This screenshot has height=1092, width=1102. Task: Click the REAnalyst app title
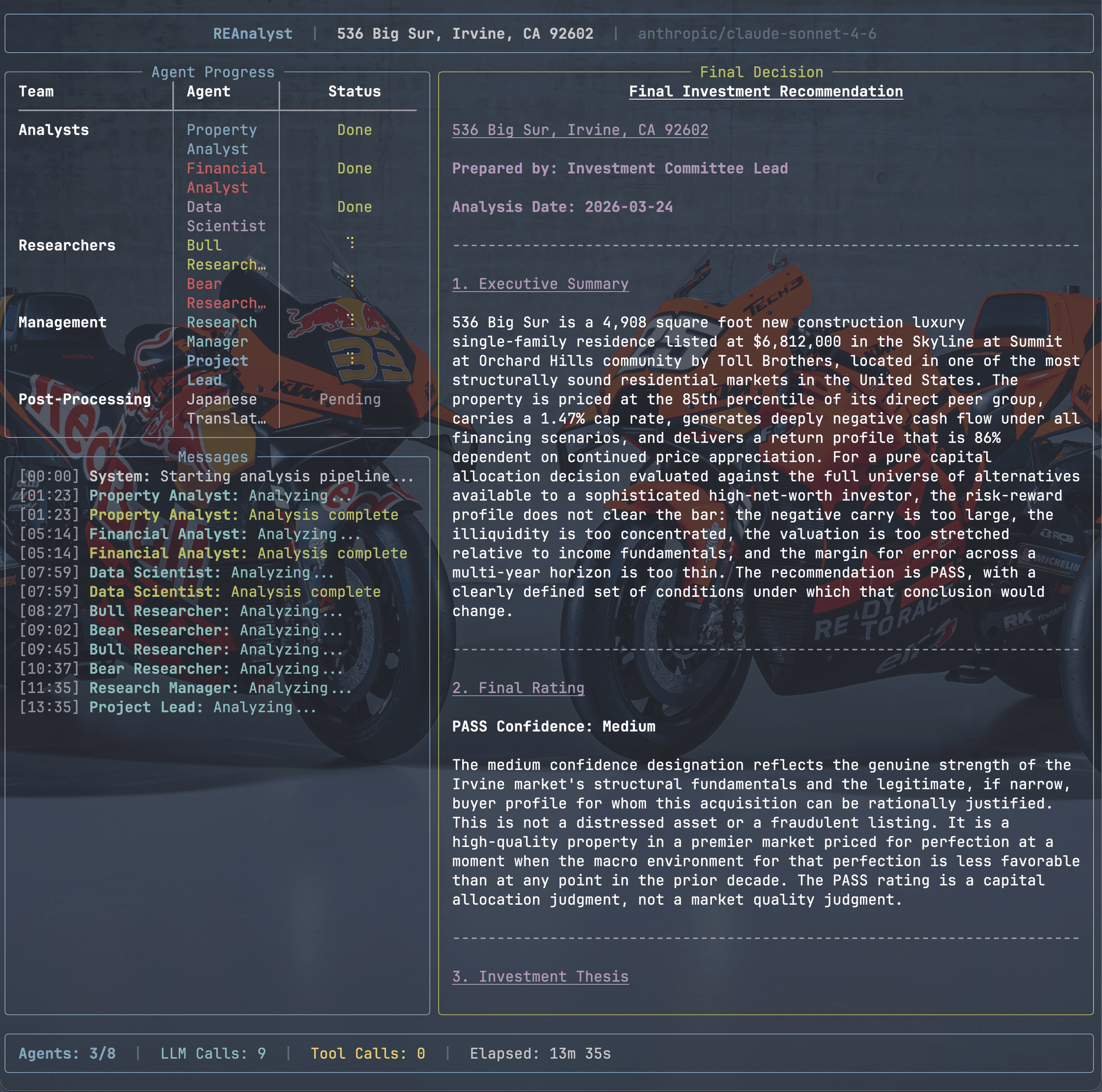coord(253,34)
